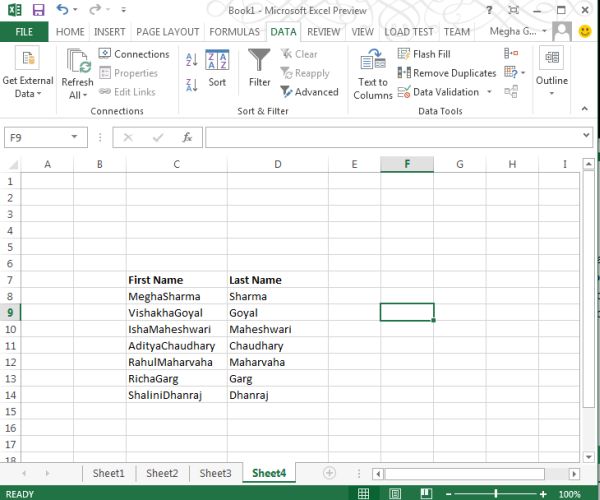This screenshot has height=500, width=600.
Task: Switch to the VIEW tab
Action: pyautogui.click(x=362, y=32)
